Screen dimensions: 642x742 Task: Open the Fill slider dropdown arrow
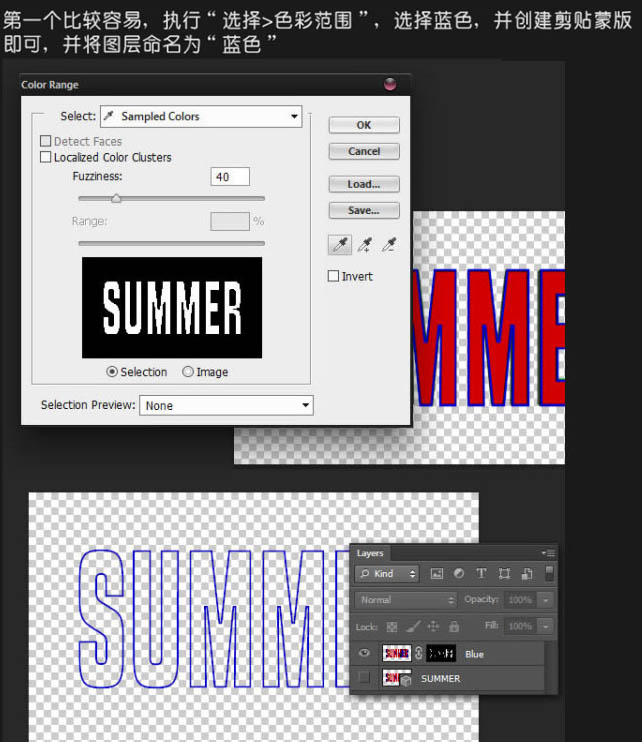pos(545,626)
